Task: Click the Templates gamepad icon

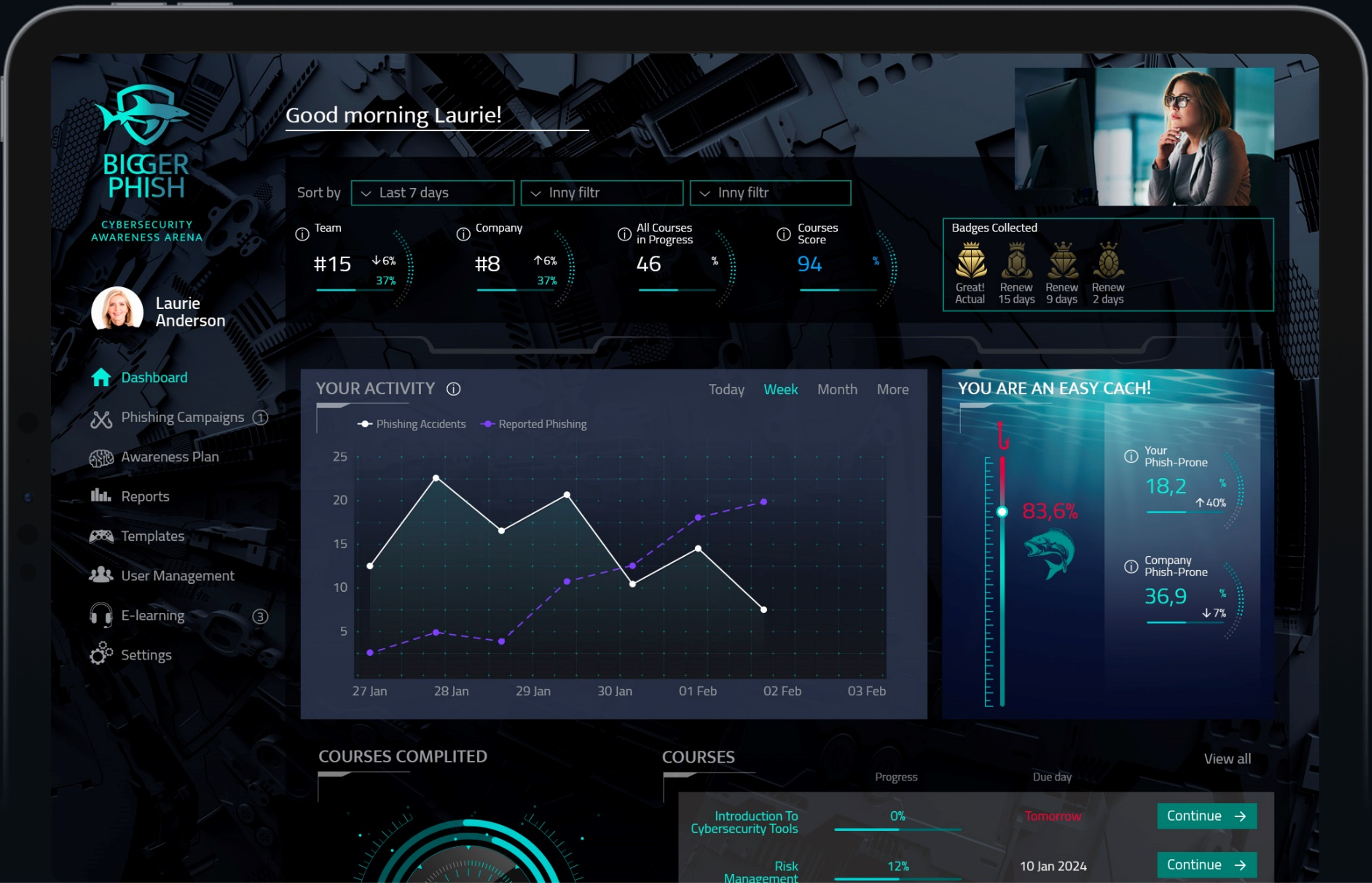Action: [101, 536]
